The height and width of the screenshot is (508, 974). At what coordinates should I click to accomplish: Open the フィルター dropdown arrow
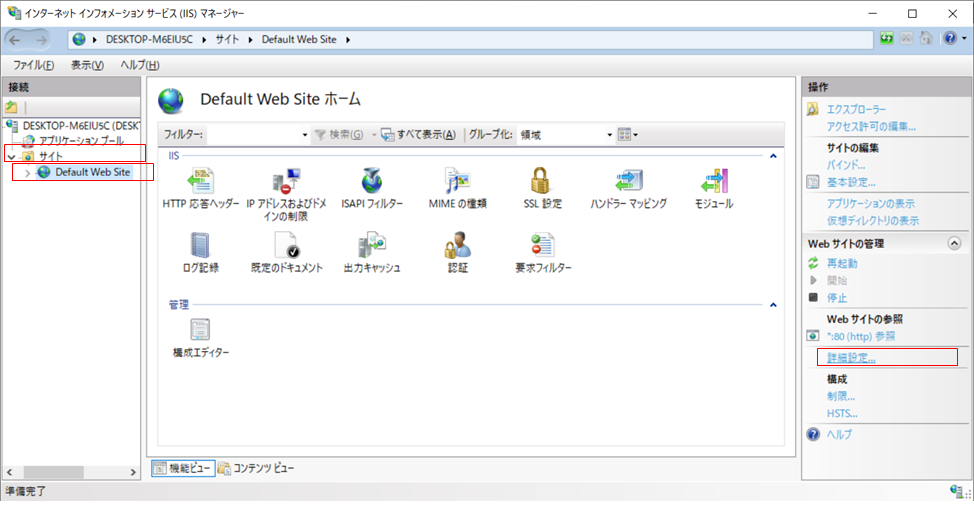click(x=304, y=135)
